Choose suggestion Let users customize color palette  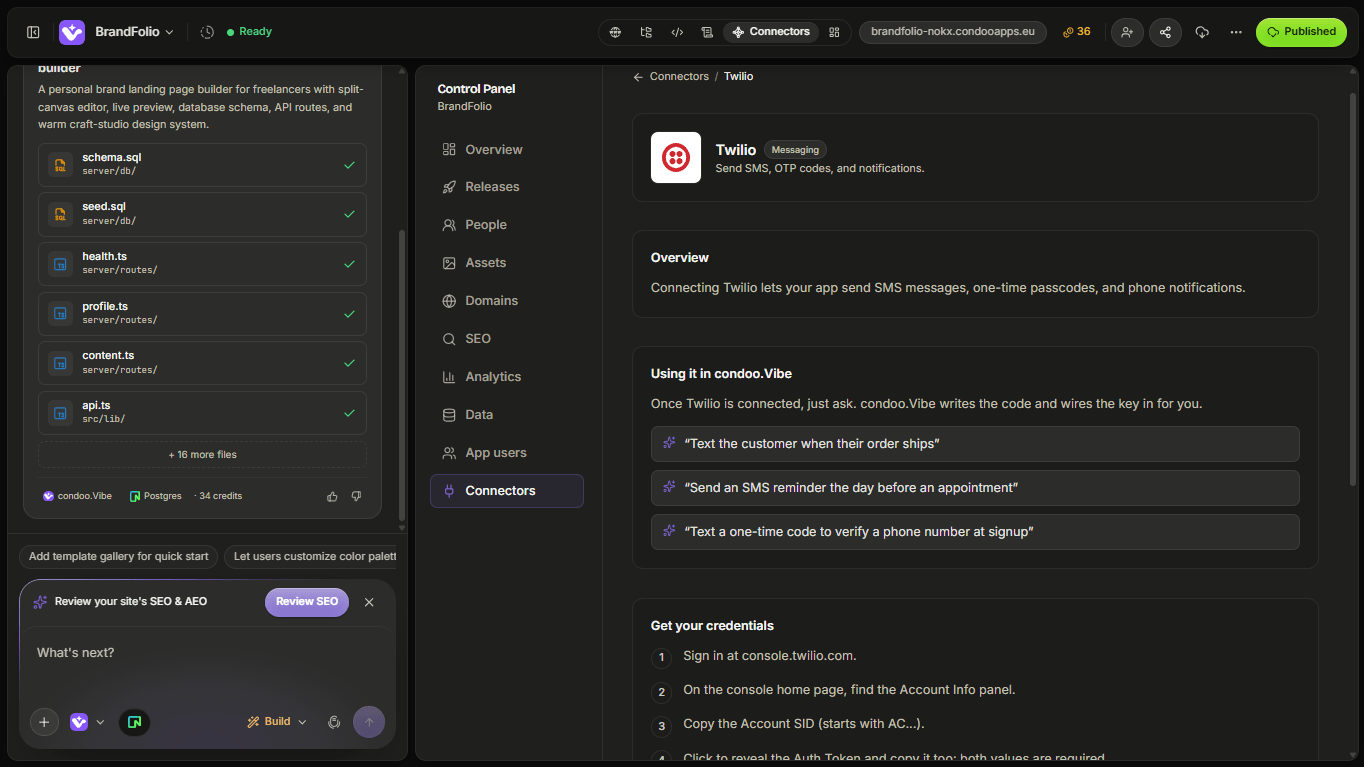(x=311, y=557)
